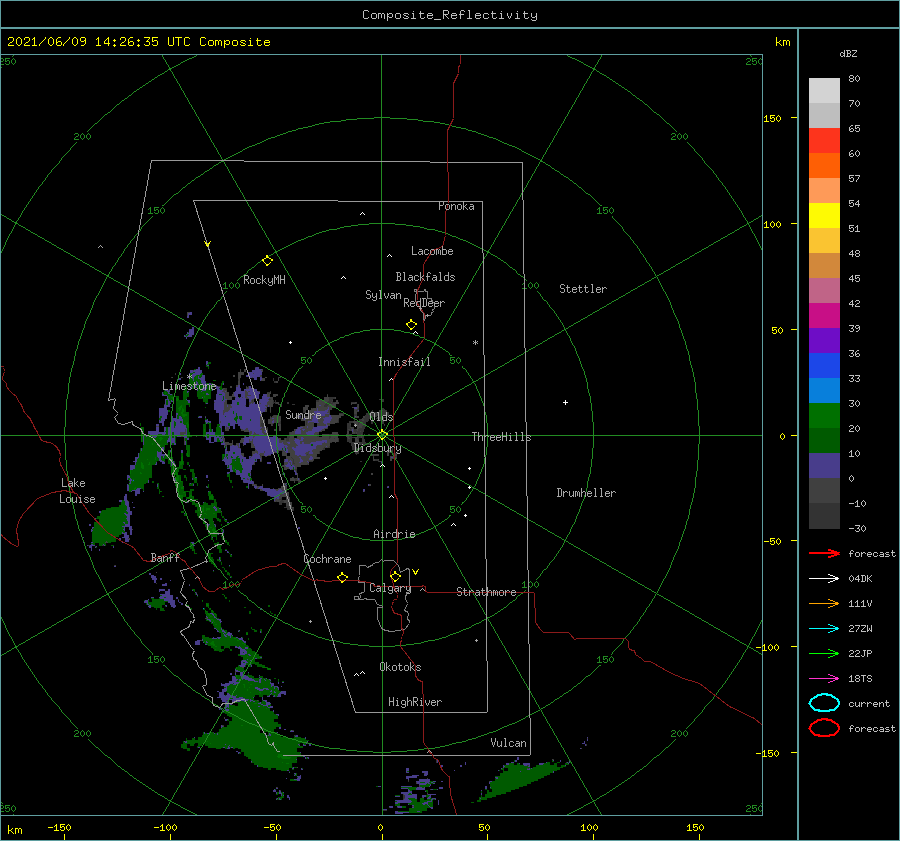This screenshot has height=841, width=900.
Task: Click the bright green 20–30 dBZ band
Action: (x=824, y=416)
